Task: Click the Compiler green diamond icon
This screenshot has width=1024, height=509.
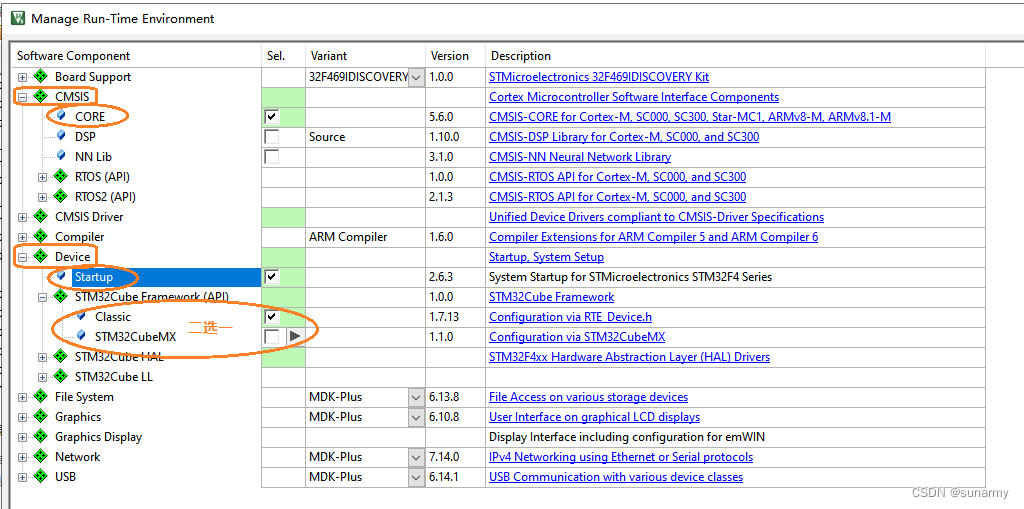Action: (x=40, y=237)
